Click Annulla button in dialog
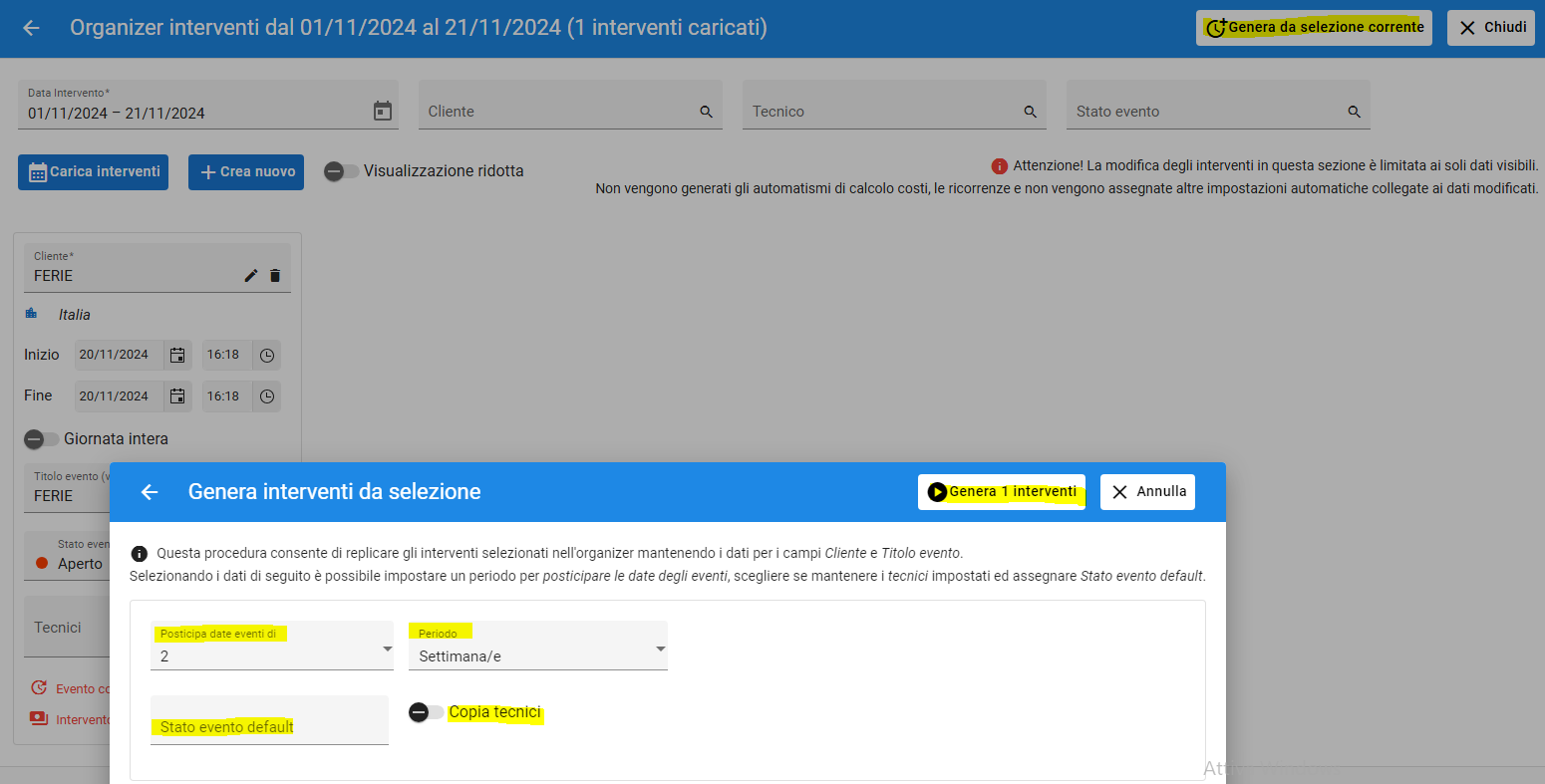Screen dimensions: 1545x784 point(1147,492)
